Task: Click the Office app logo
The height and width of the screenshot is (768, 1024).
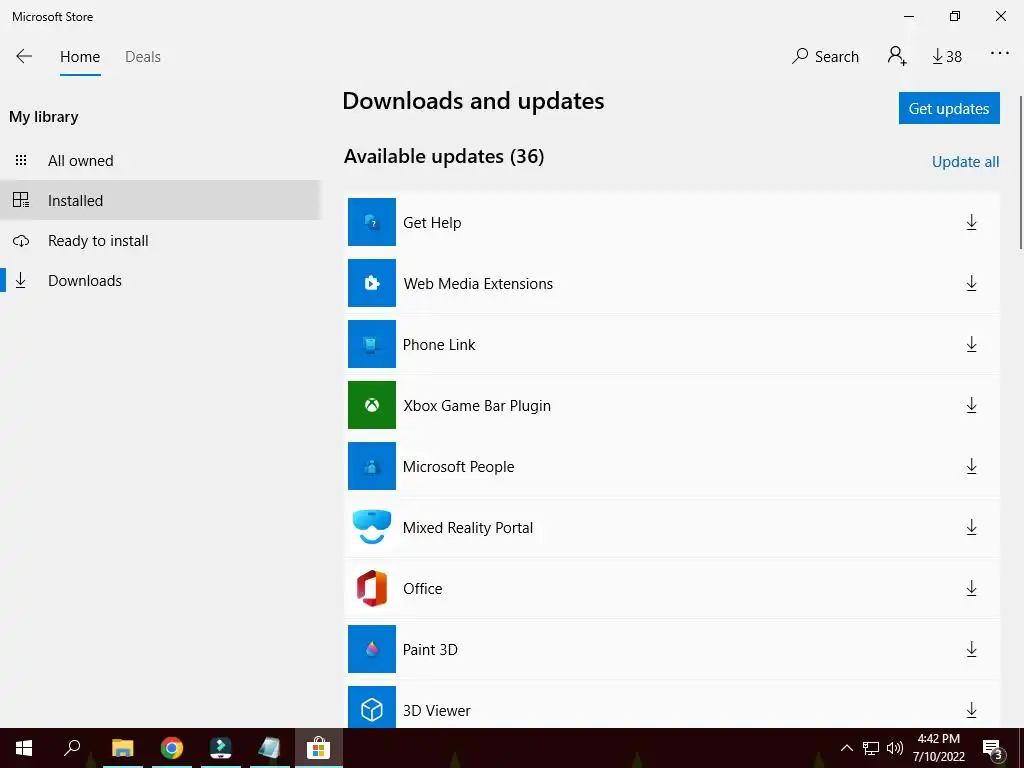Action: click(x=372, y=588)
